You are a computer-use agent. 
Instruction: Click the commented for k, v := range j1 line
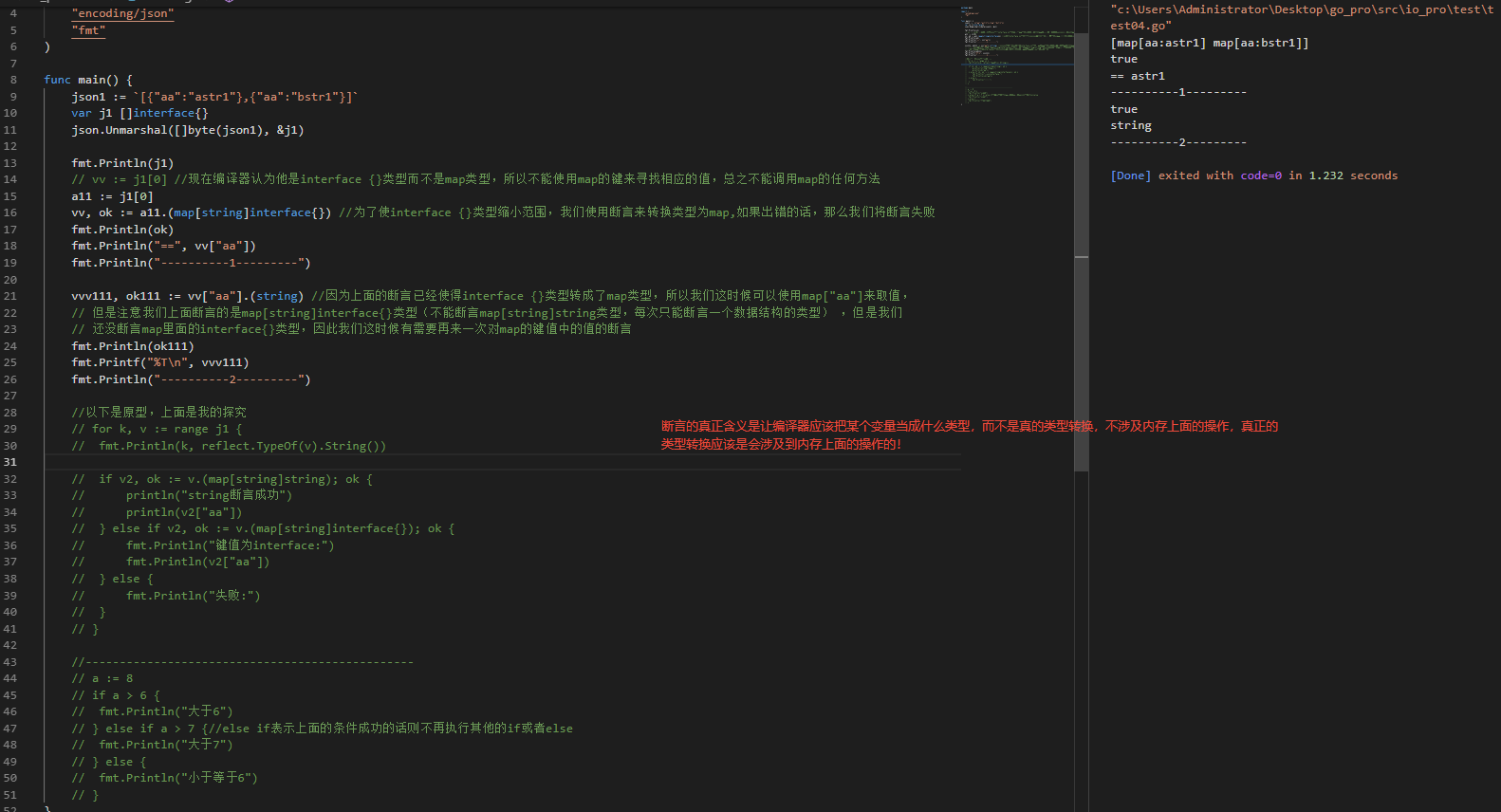(x=157, y=429)
